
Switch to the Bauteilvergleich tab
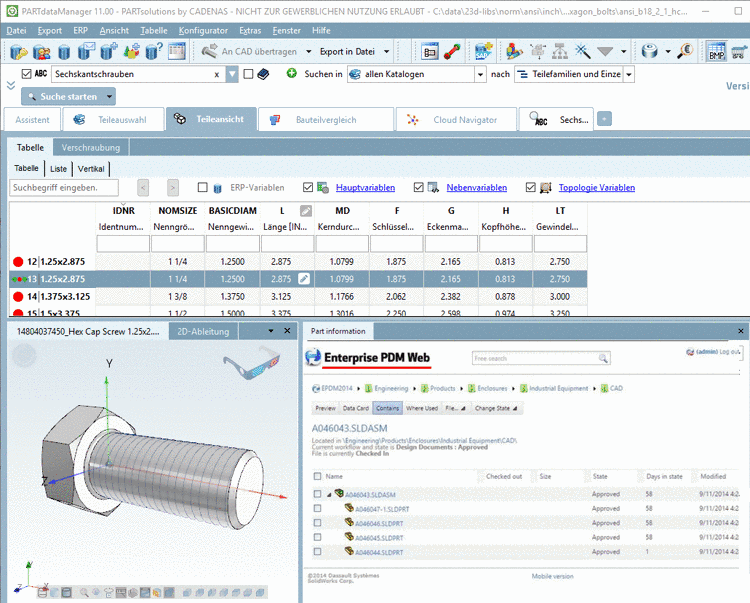pos(325,120)
